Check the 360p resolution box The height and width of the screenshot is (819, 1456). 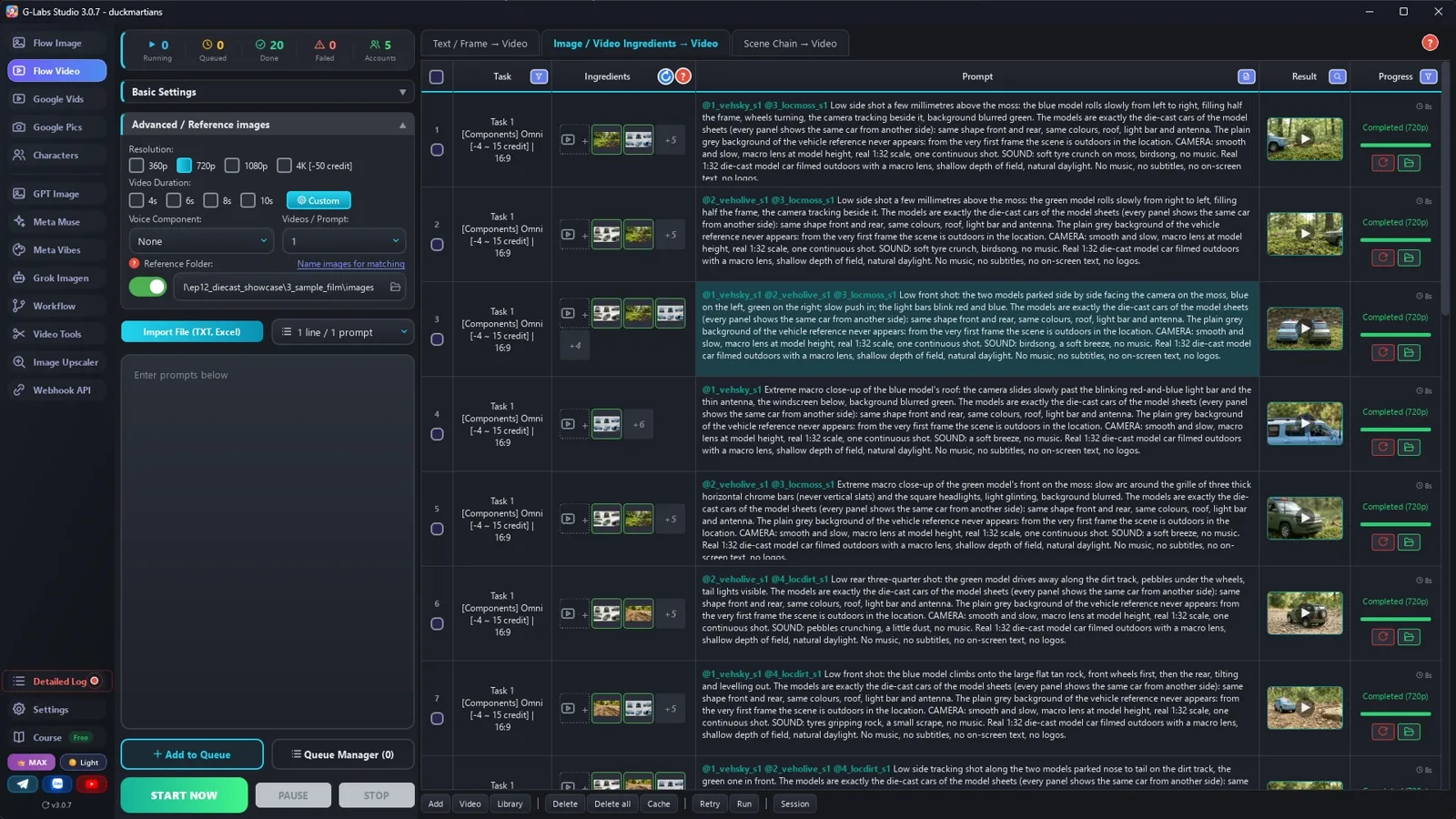pyautogui.click(x=136, y=166)
